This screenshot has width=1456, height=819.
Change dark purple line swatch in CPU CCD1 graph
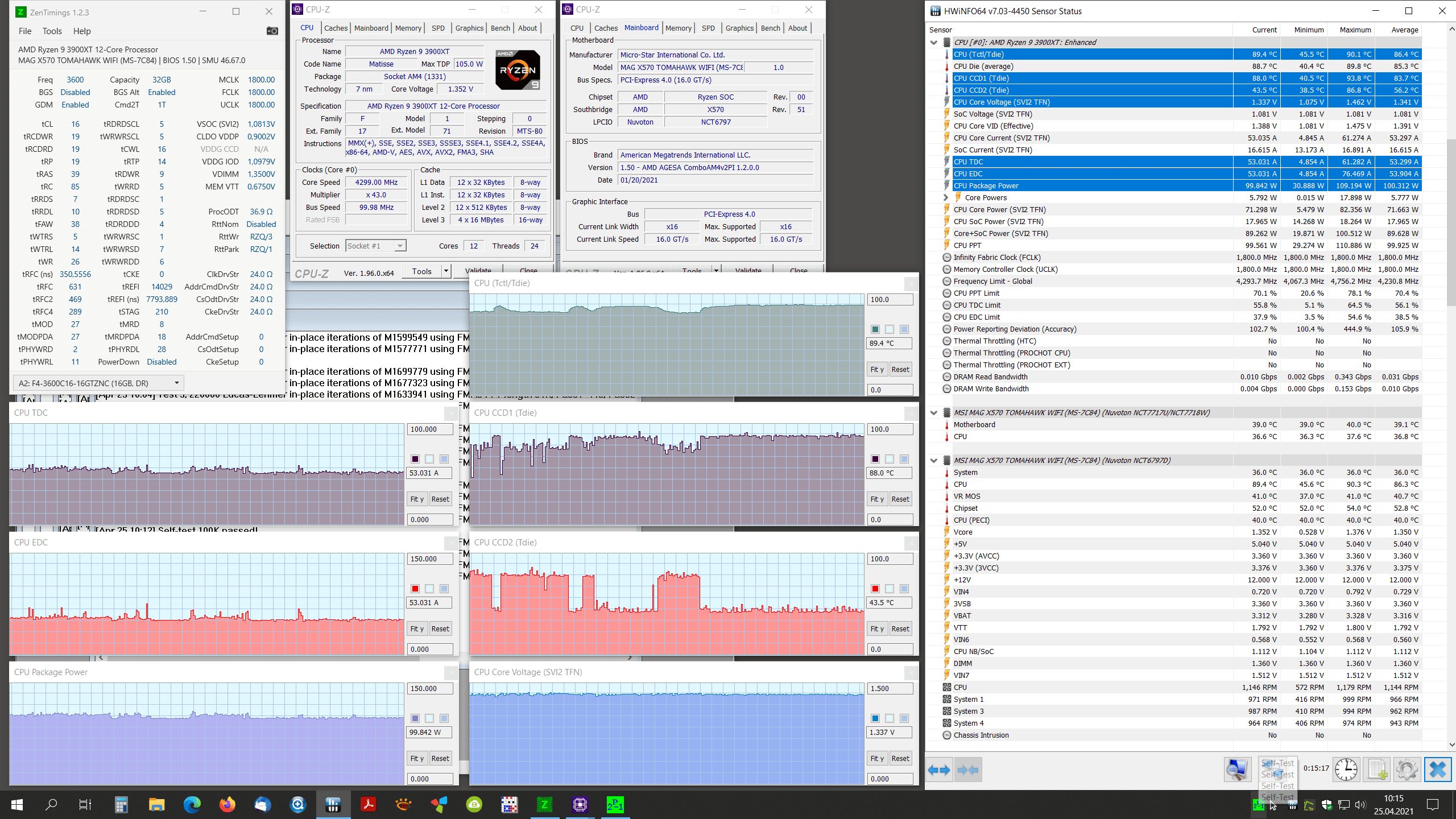coord(875,459)
